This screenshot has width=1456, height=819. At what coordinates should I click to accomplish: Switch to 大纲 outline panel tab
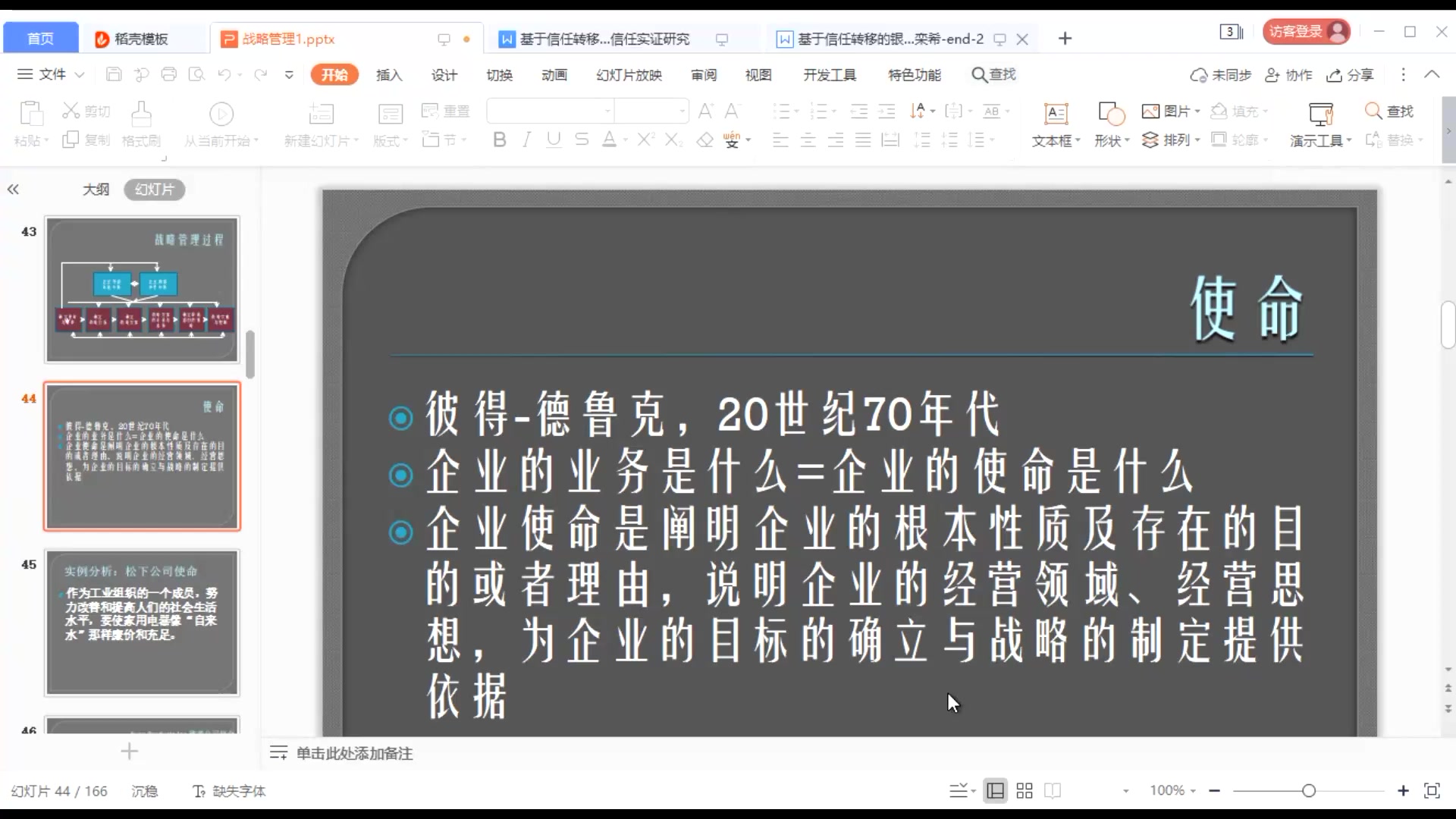point(96,190)
